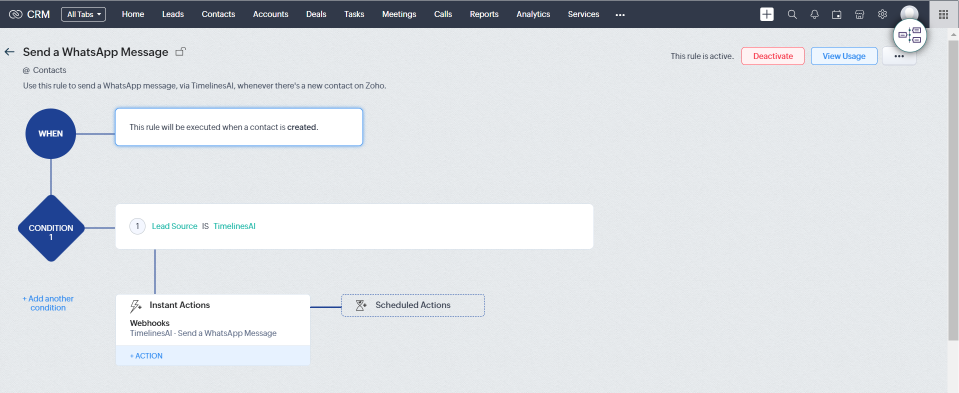Viewport: 959px width, 393px height.
Task: Open the All Tabs dropdown
Action: pyautogui.click(x=83, y=14)
